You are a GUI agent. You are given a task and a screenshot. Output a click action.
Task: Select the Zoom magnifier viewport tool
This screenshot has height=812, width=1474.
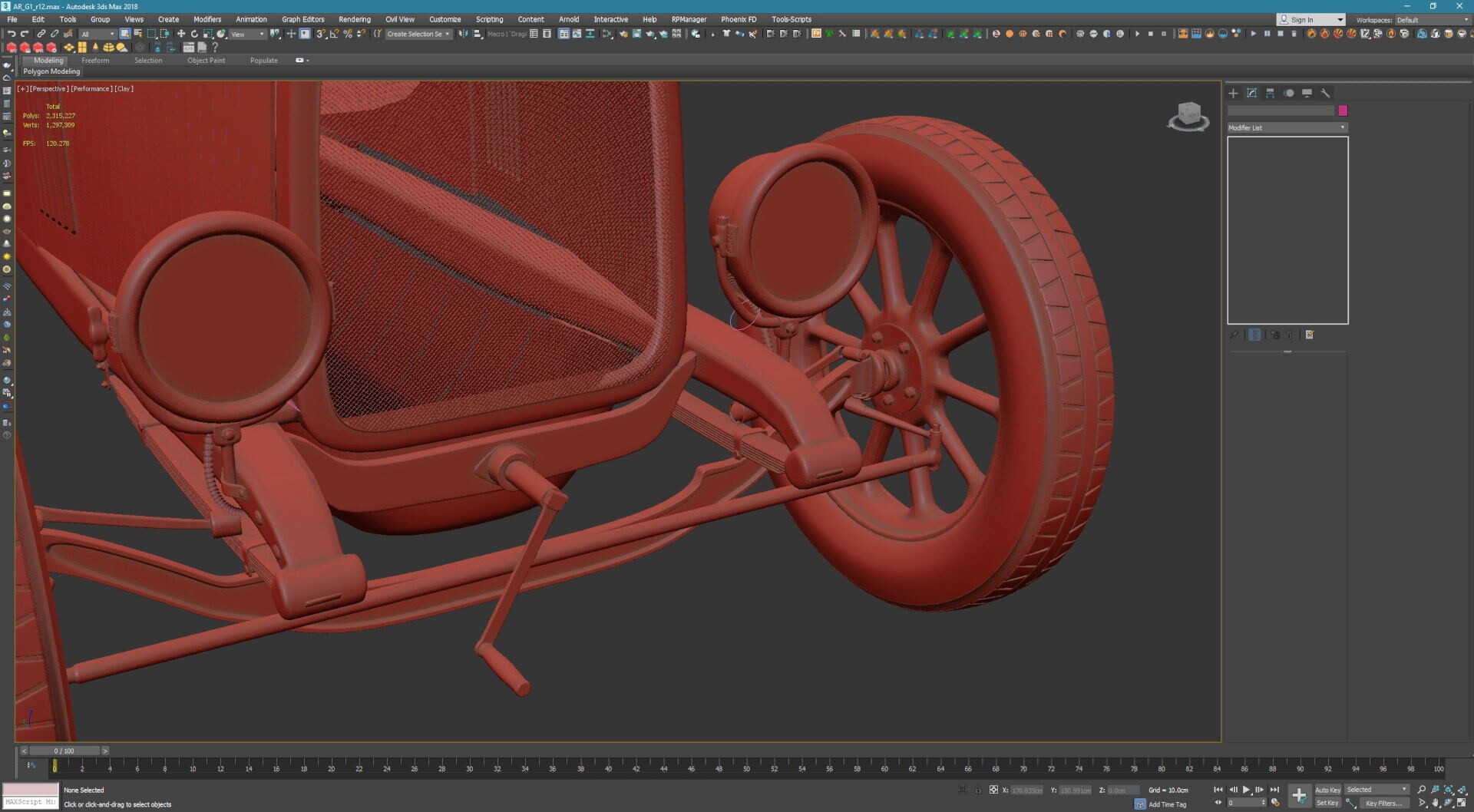(1421, 790)
